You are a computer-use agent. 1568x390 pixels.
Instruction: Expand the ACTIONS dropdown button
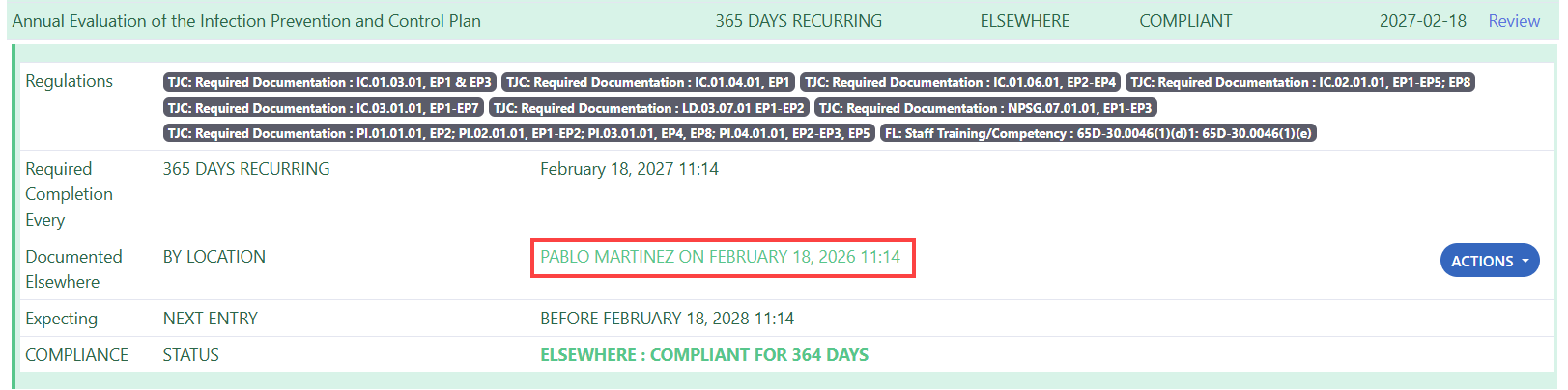(x=1489, y=261)
